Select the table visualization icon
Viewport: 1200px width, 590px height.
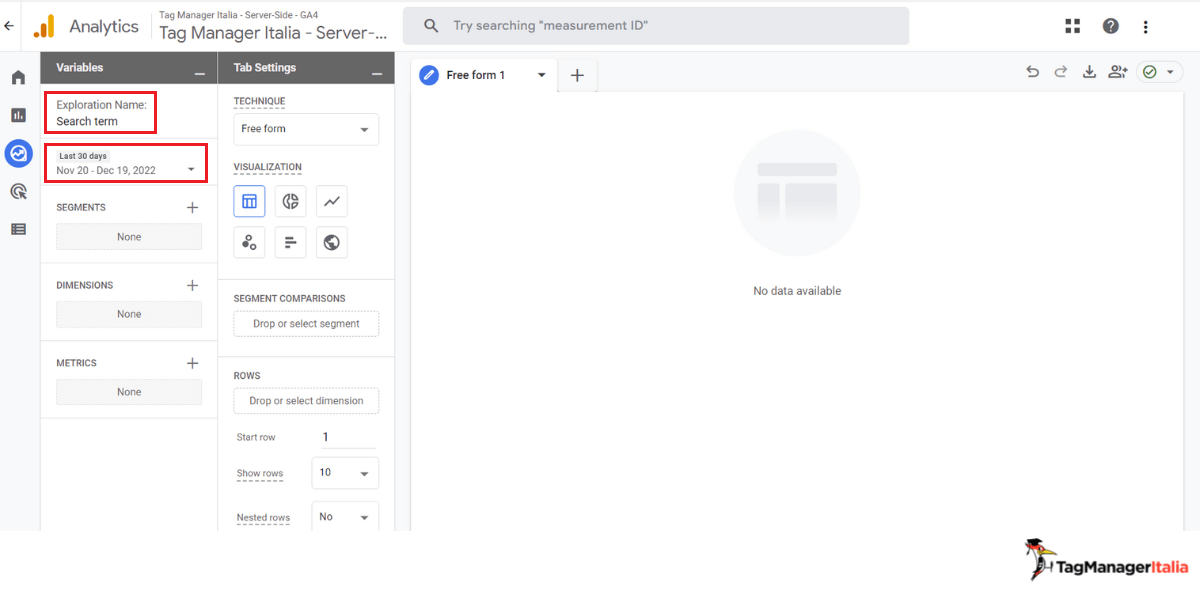(x=250, y=201)
